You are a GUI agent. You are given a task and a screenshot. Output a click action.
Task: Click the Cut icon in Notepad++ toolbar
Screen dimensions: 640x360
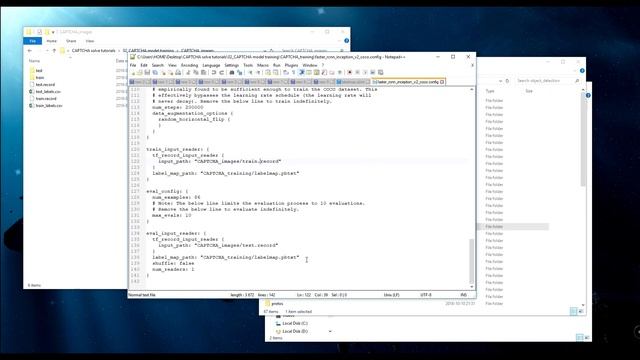(189, 72)
